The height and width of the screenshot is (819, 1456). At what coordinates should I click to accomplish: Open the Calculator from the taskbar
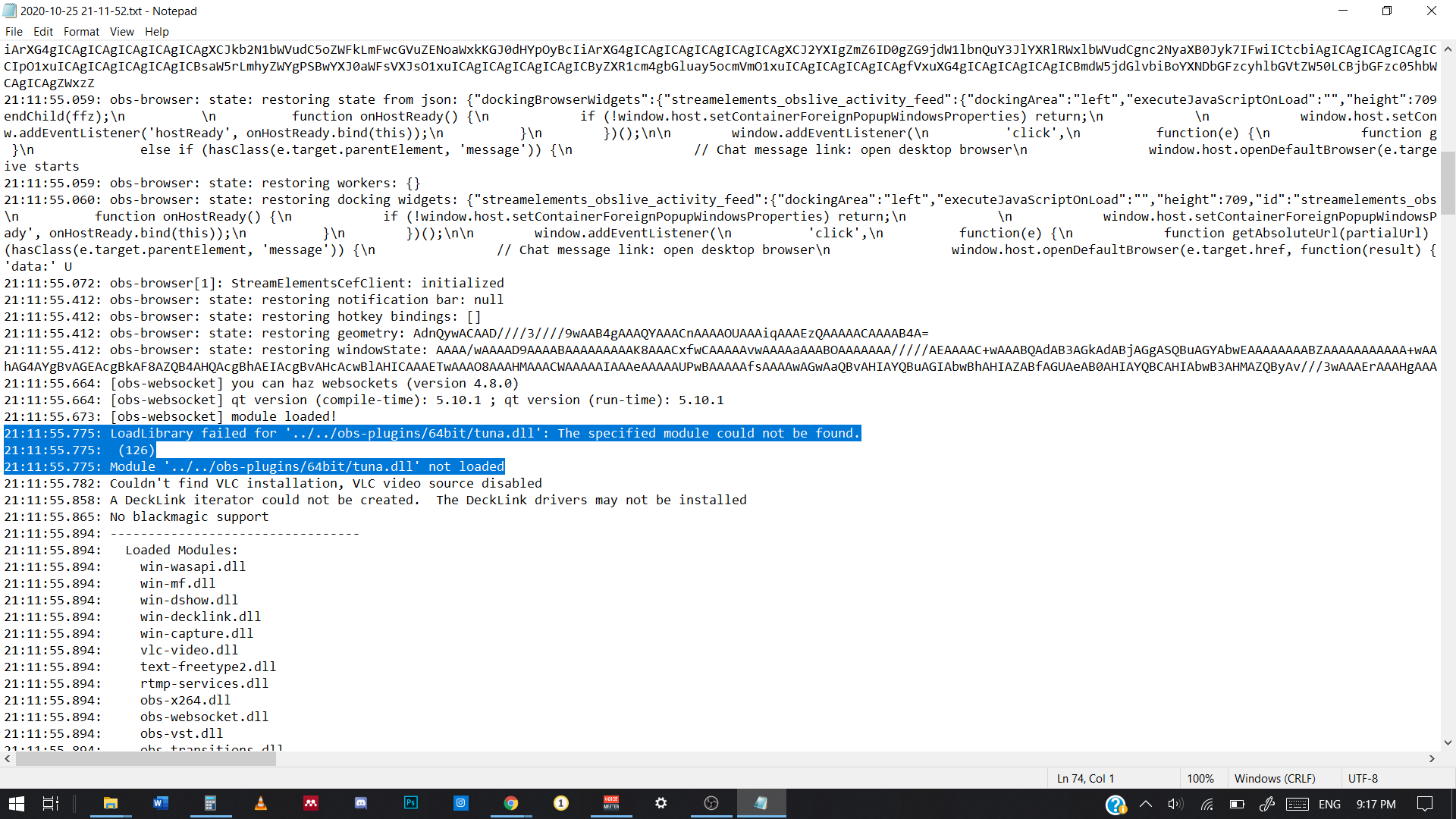210,803
